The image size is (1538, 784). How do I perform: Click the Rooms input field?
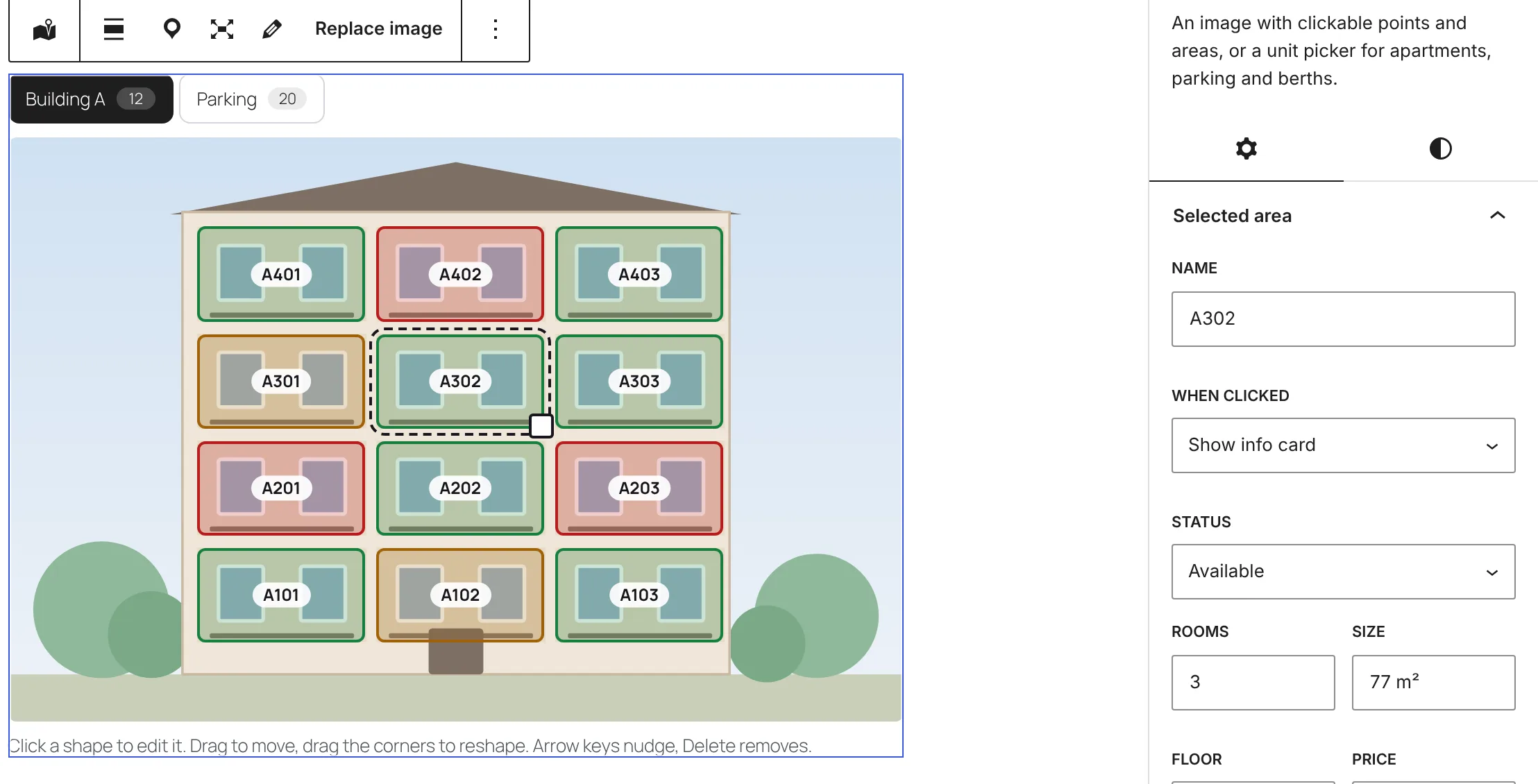click(x=1253, y=683)
